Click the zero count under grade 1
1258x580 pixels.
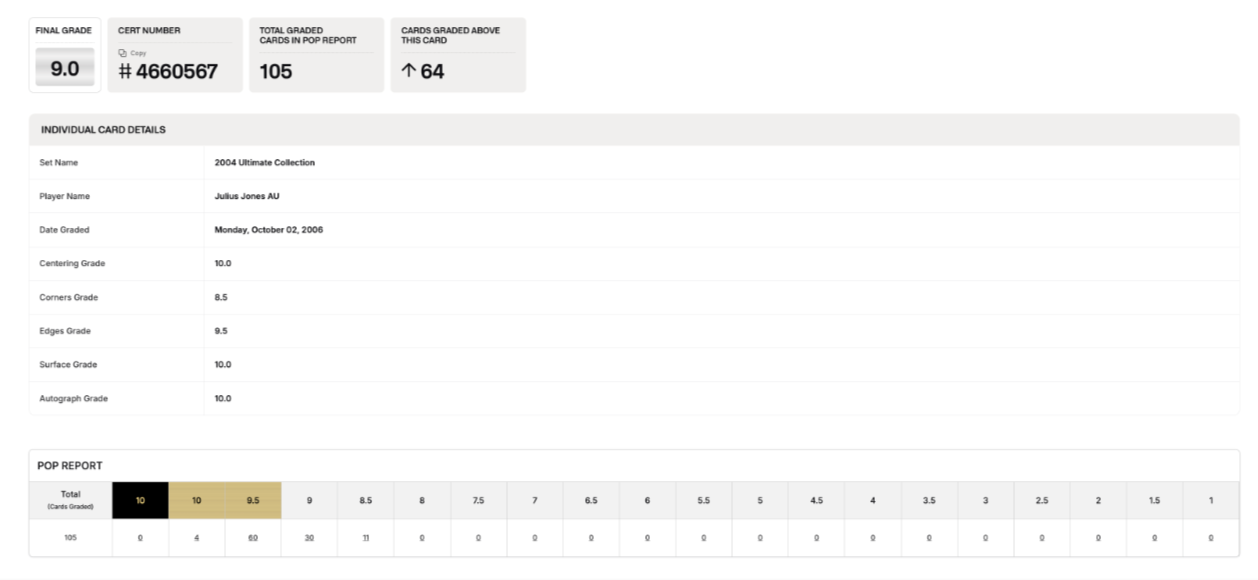pos(1210,537)
